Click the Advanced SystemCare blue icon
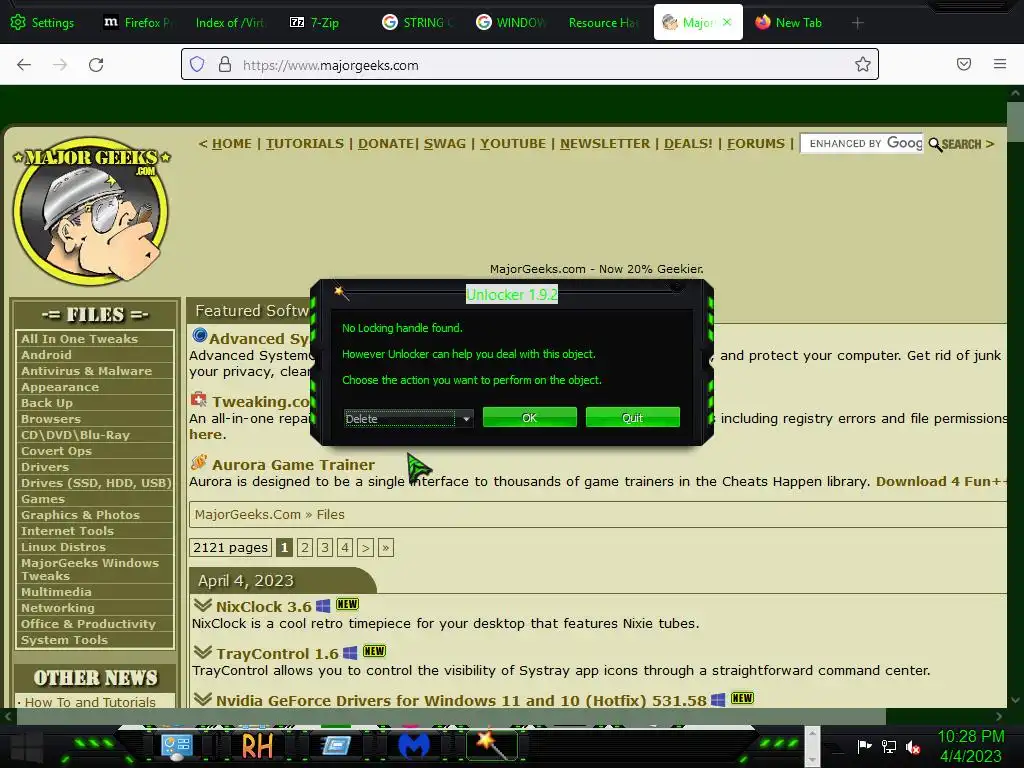Image resolution: width=1024 pixels, height=768 pixels. (x=199, y=336)
